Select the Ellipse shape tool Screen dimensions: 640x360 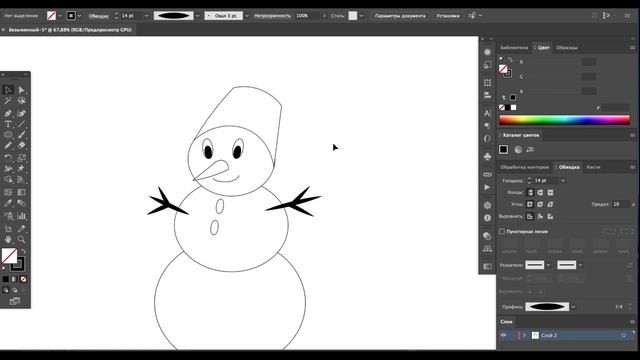(8, 135)
